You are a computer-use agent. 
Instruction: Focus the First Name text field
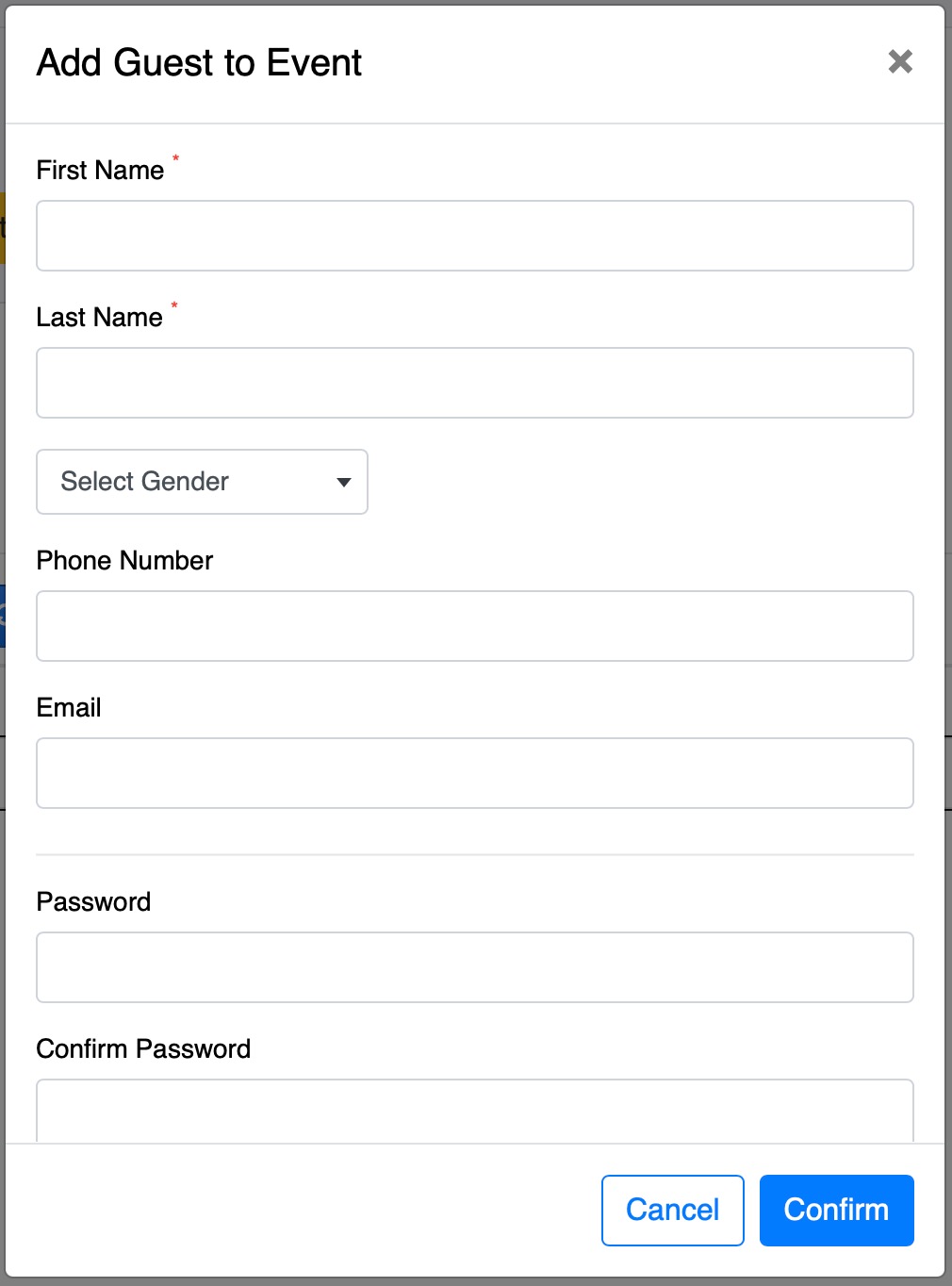[x=475, y=236]
